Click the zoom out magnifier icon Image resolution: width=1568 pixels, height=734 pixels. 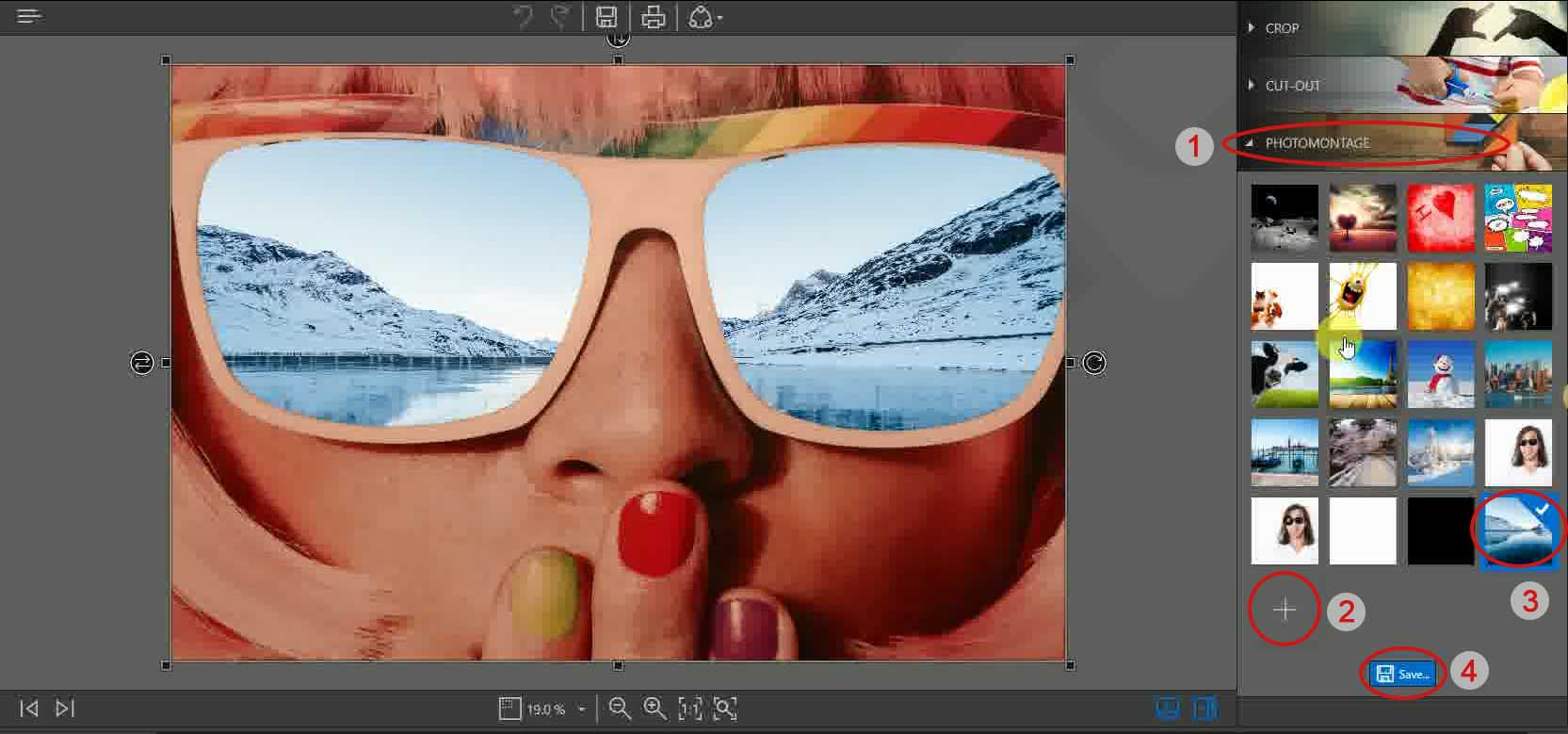619,708
